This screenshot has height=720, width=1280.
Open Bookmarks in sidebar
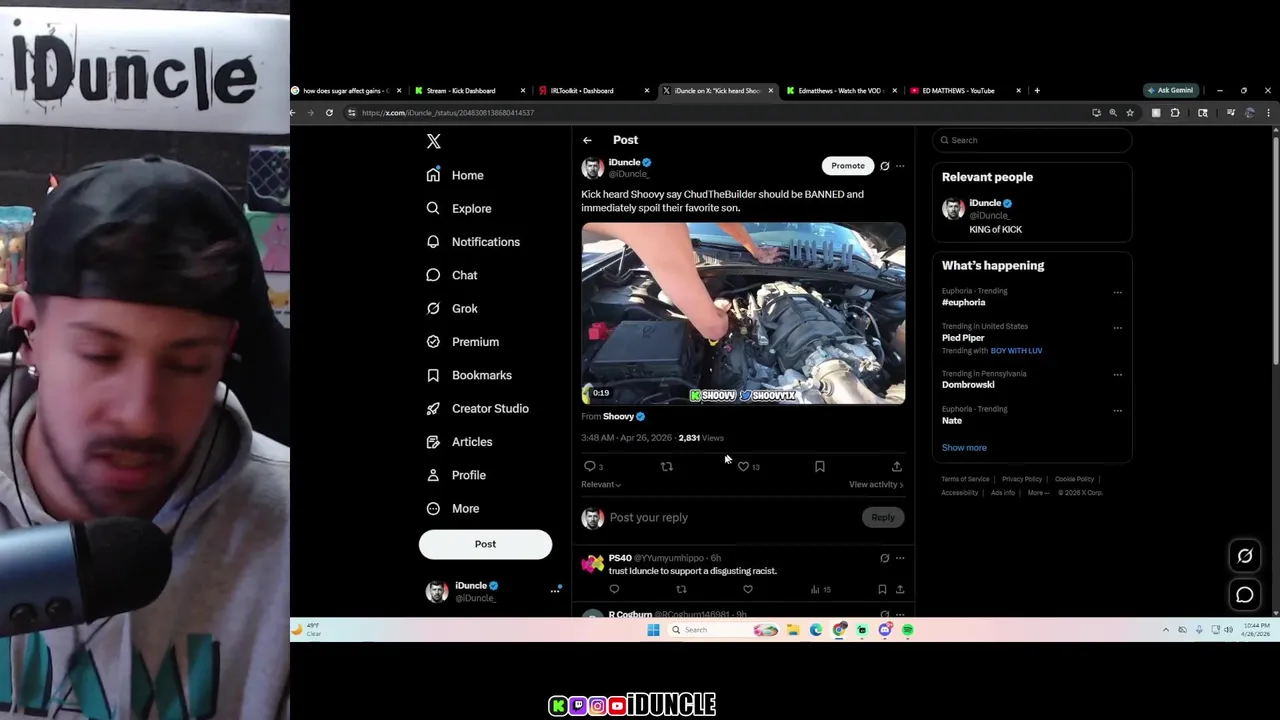tap(469, 375)
